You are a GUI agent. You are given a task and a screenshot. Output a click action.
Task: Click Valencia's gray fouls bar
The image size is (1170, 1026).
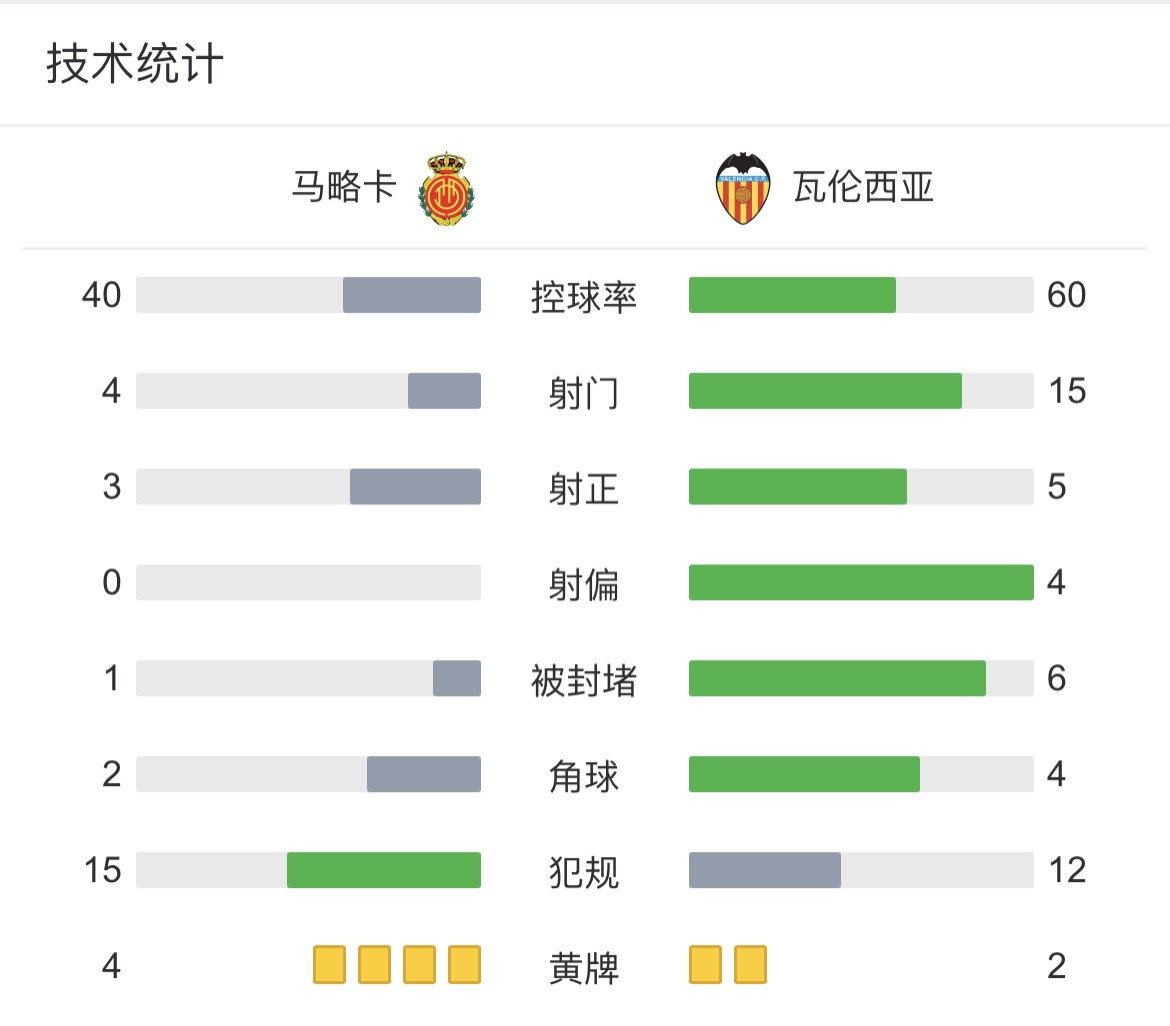coord(765,870)
